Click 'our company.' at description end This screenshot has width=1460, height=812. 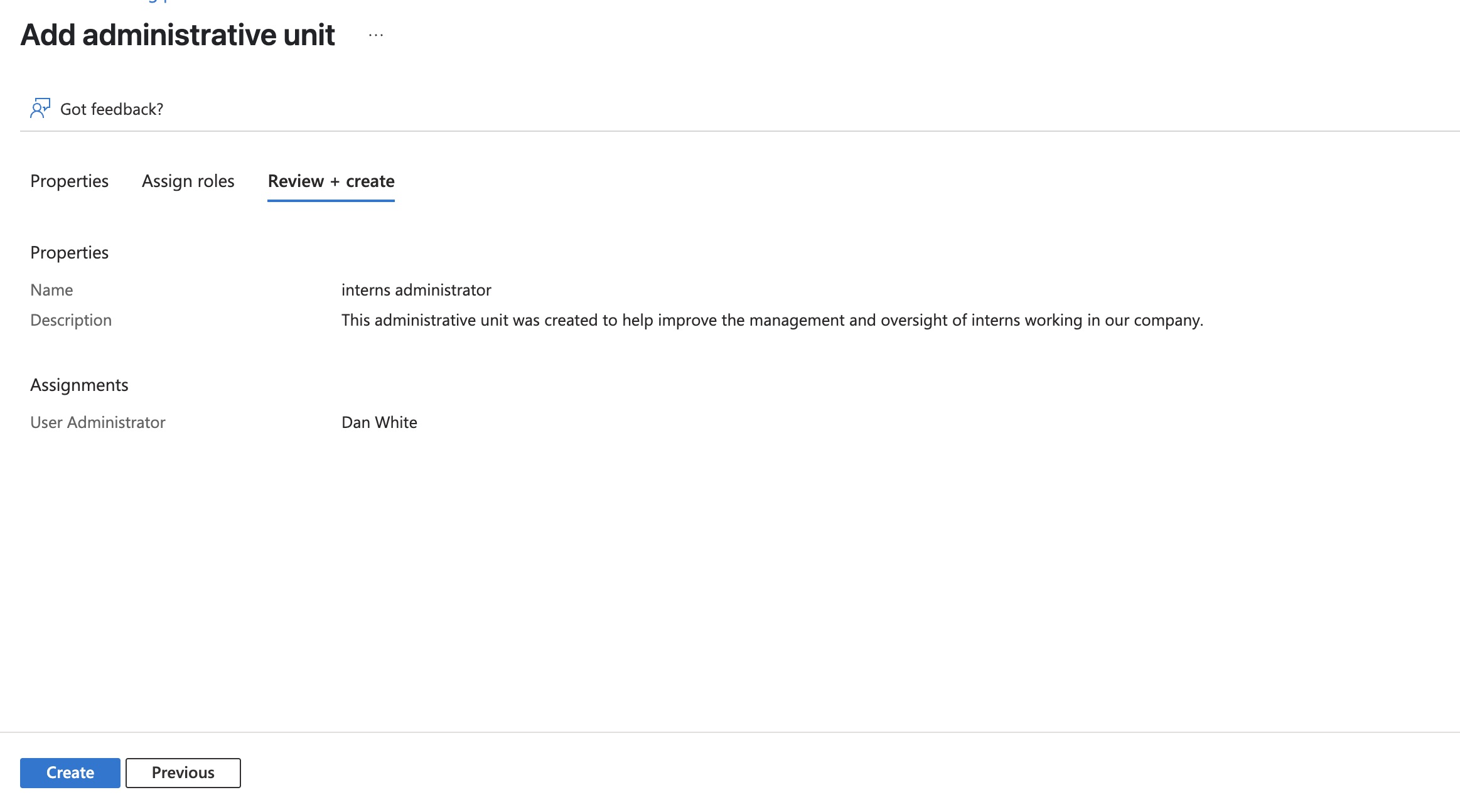point(1154,320)
